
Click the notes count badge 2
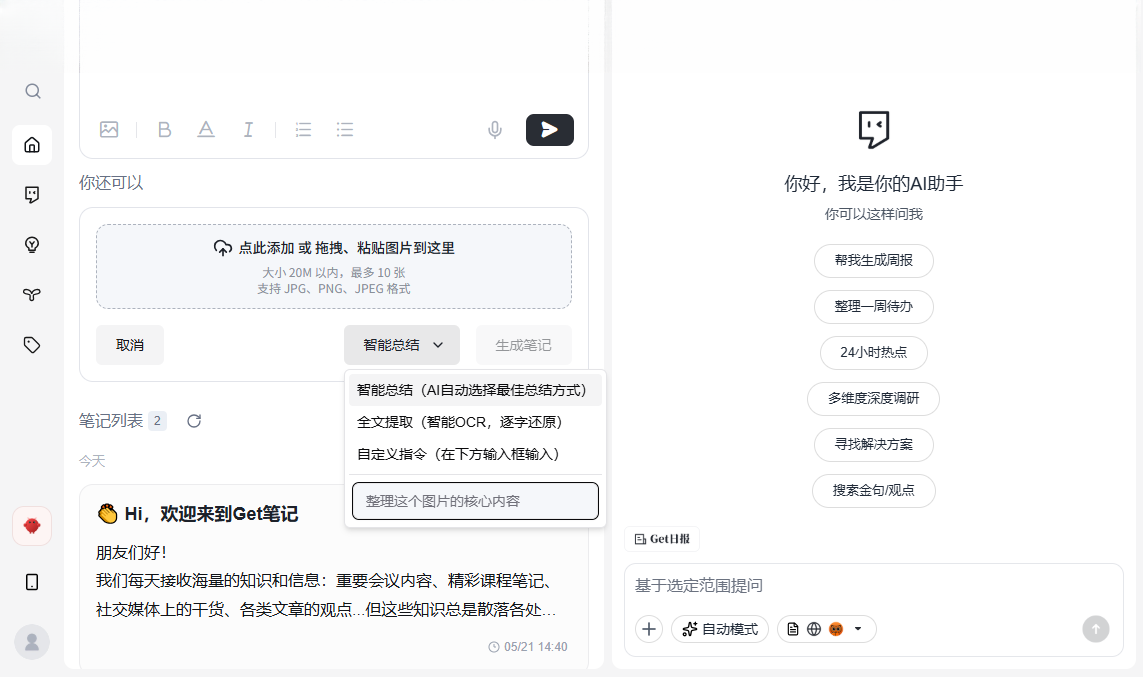[x=157, y=420]
